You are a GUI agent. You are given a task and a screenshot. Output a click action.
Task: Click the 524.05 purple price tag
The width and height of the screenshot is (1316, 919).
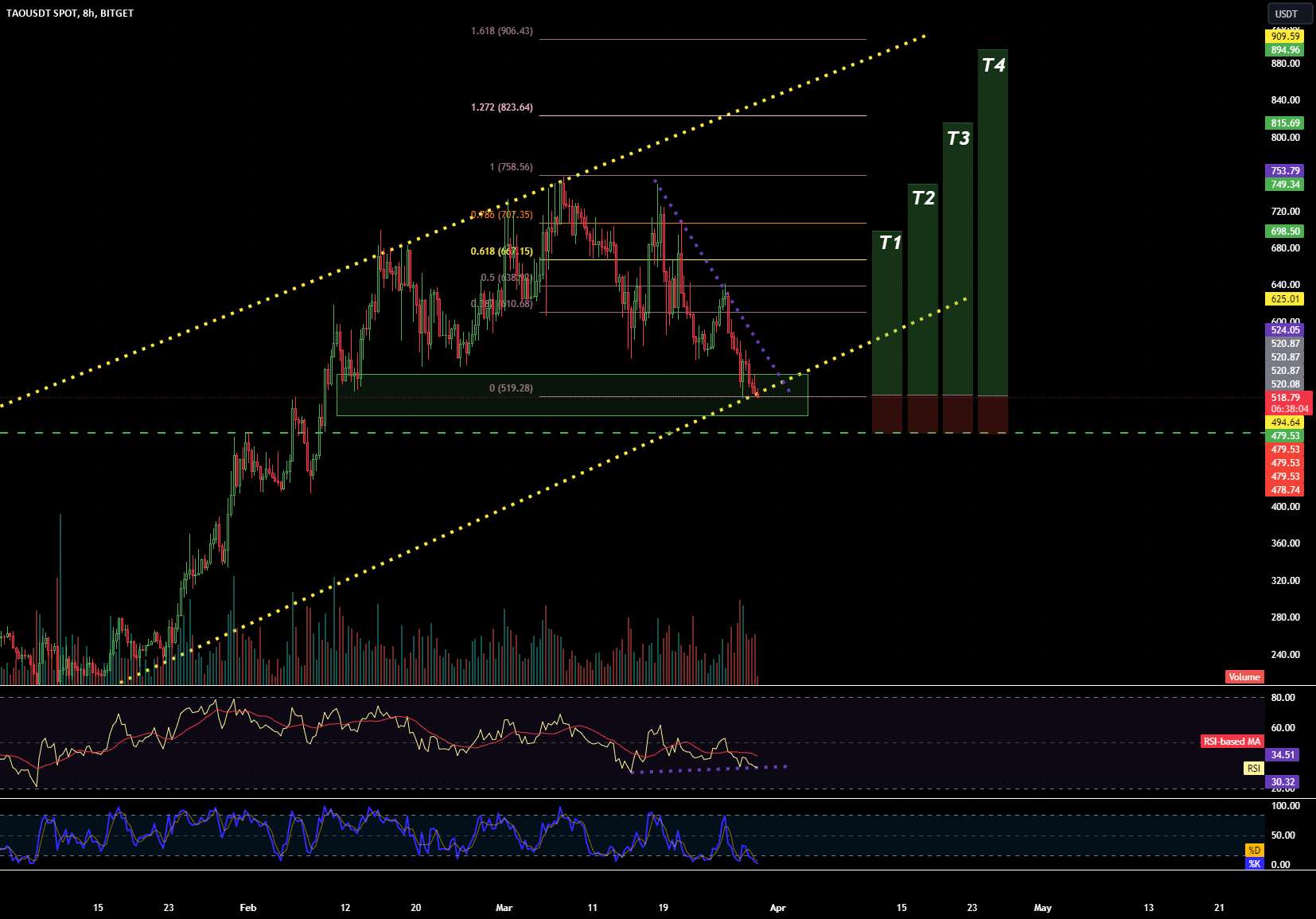(x=1285, y=330)
